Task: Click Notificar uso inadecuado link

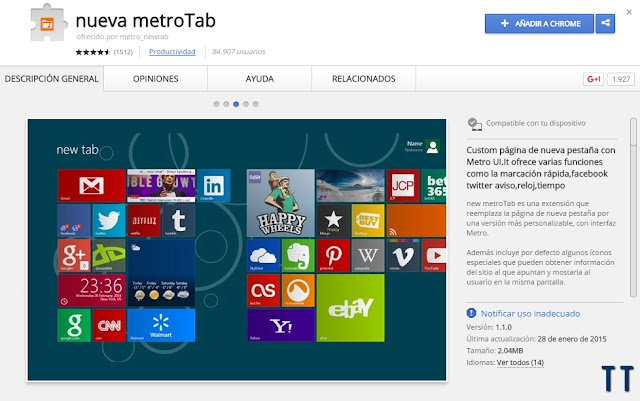Action: pyautogui.click(x=530, y=314)
